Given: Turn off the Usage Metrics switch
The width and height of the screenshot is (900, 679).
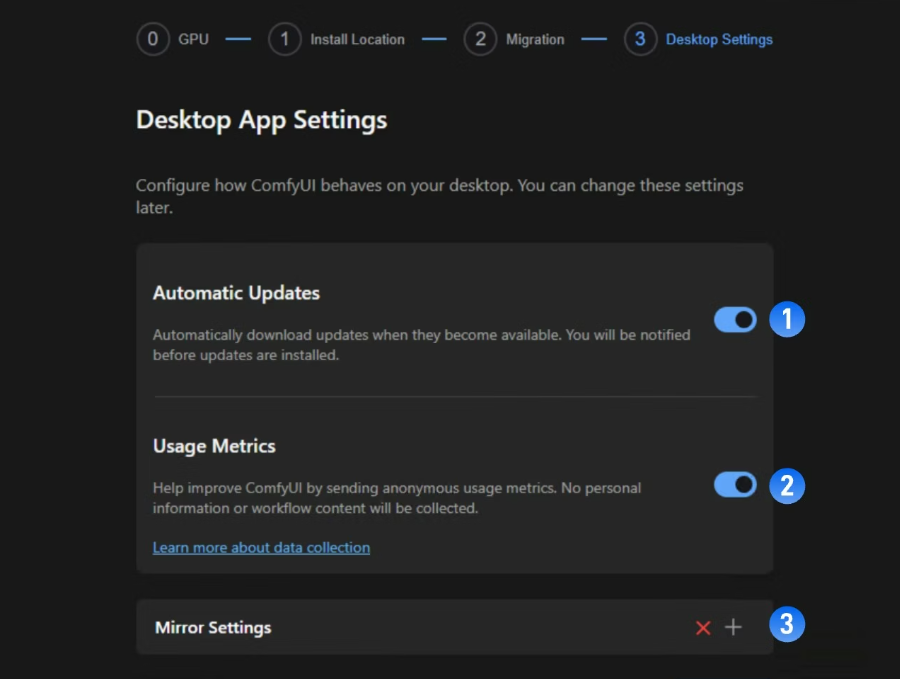Looking at the screenshot, I should 735,485.
